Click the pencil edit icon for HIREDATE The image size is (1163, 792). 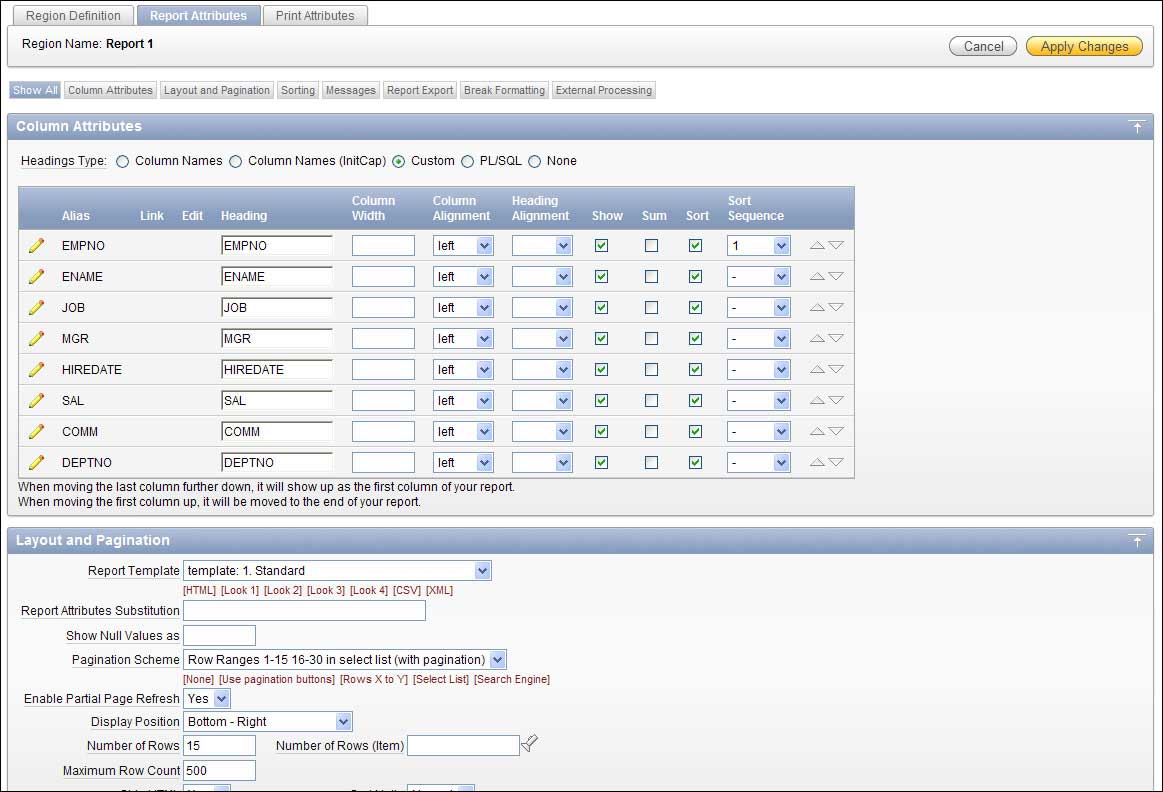click(x=37, y=369)
